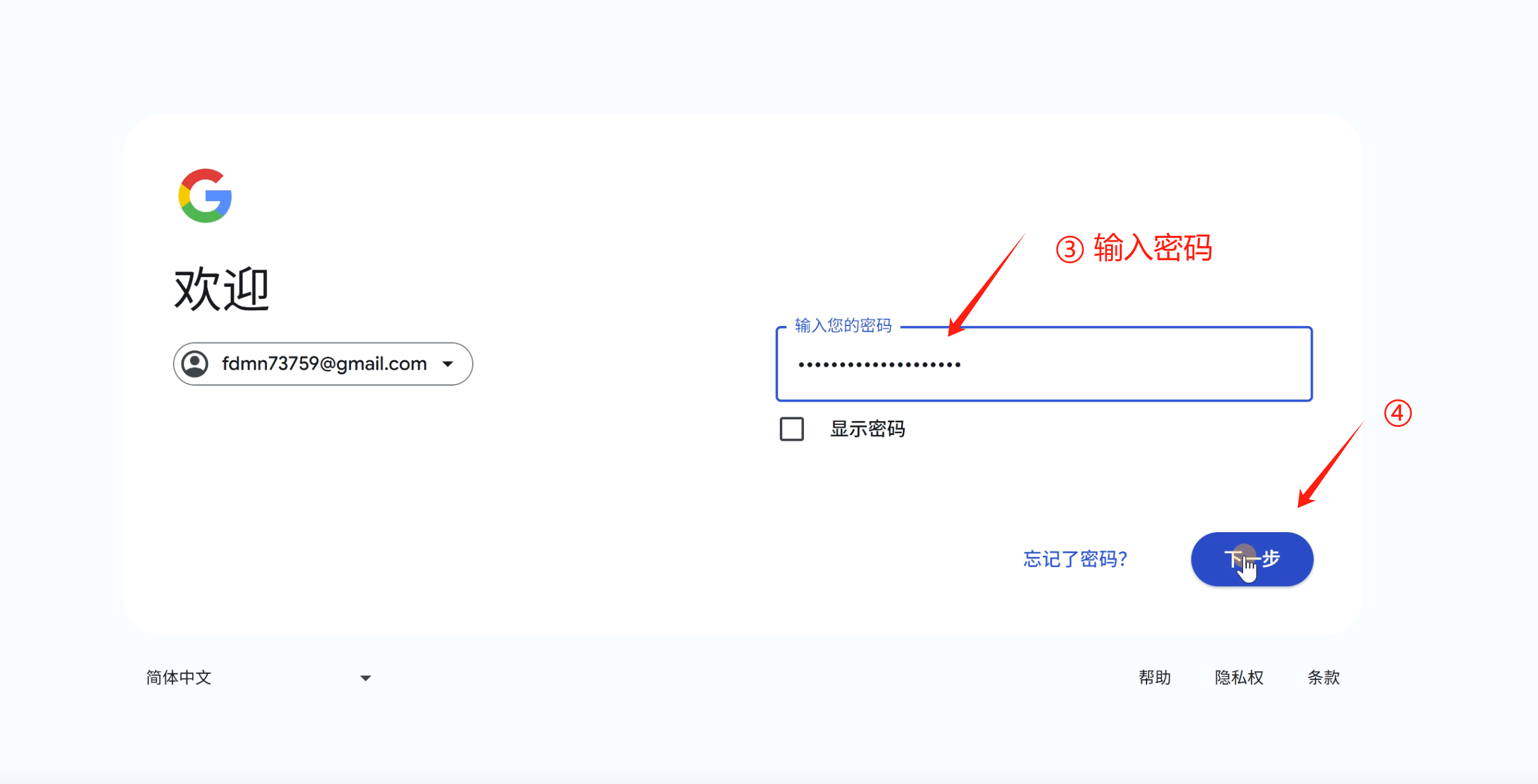Click the account avatar icon beside email
This screenshot has width=1538, height=784.
click(x=195, y=364)
